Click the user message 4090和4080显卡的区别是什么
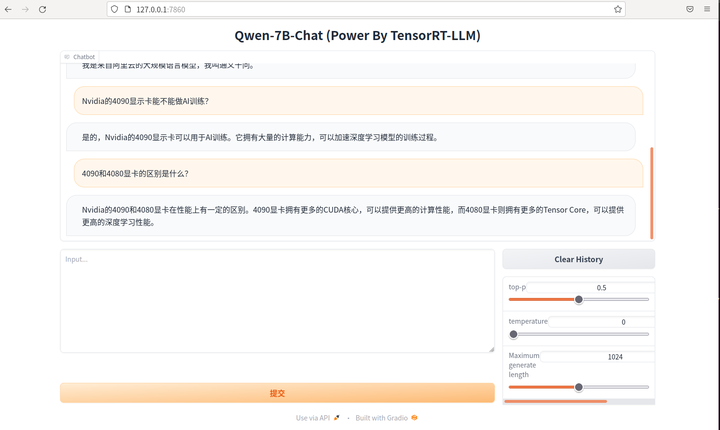 coord(358,173)
